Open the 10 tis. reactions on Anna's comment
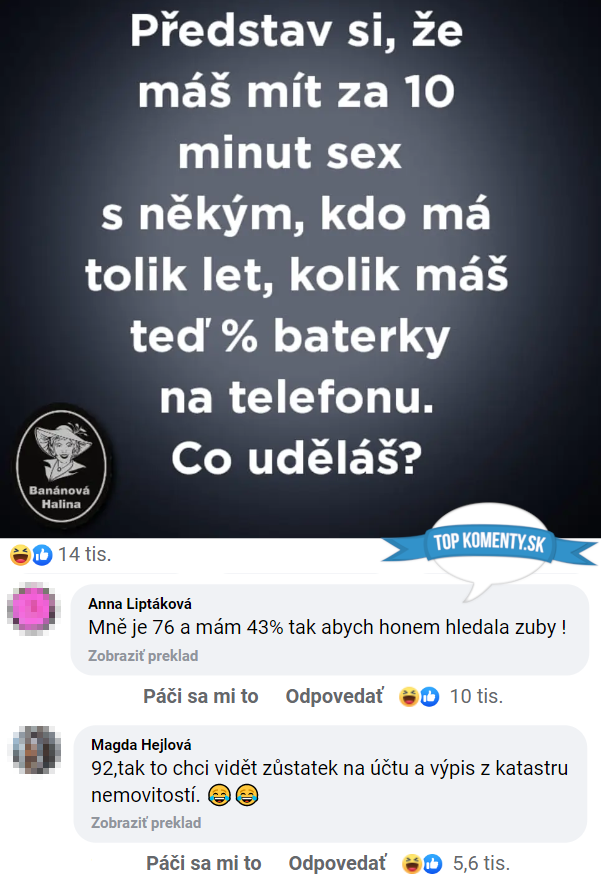The height and width of the screenshot is (883, 601). click(476, 696)
